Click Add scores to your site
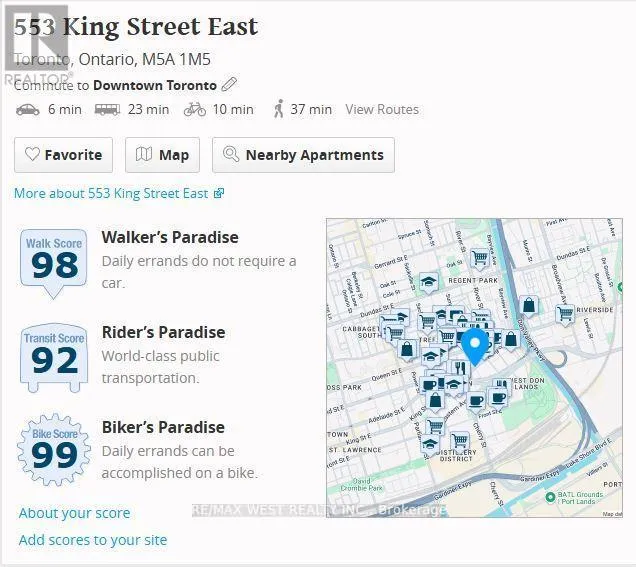The image size is (636, 567). [93, 540]
